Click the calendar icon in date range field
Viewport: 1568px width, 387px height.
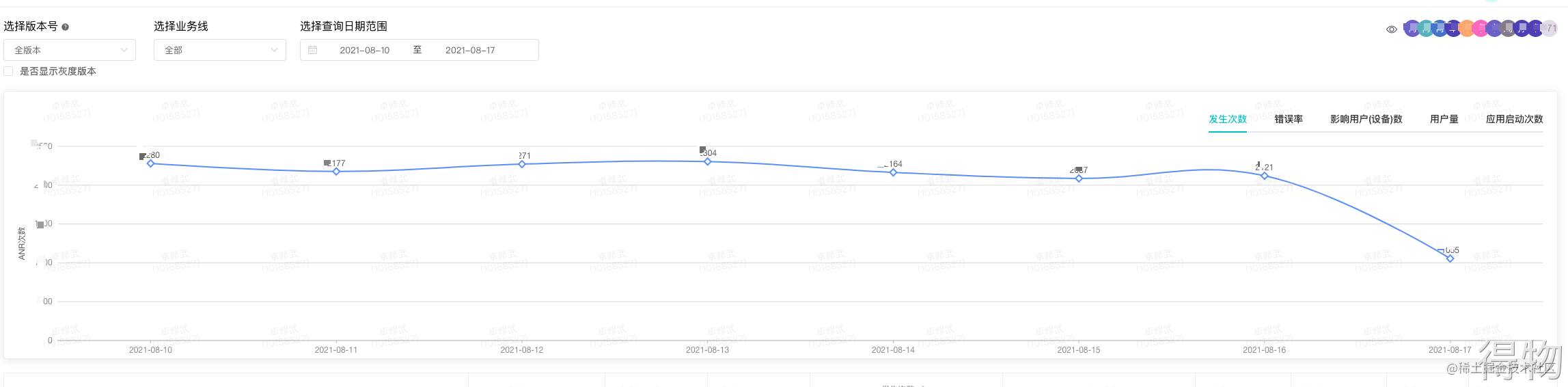click(x=312, y=50)
